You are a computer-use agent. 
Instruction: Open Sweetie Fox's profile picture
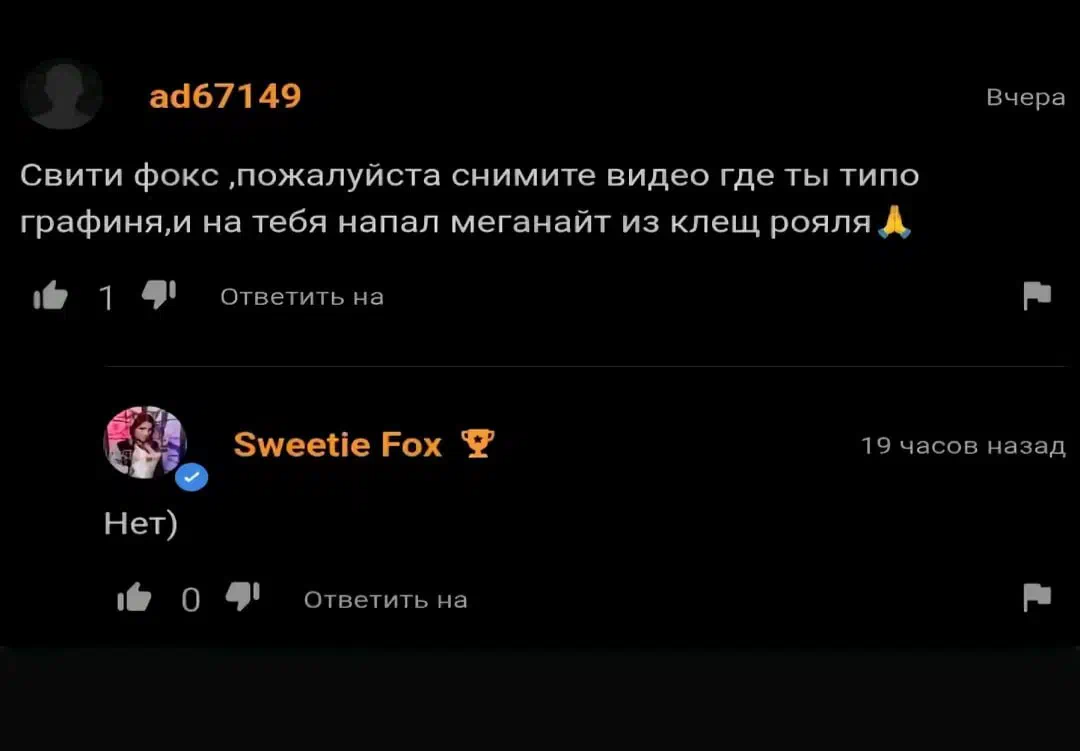[145, 442]
